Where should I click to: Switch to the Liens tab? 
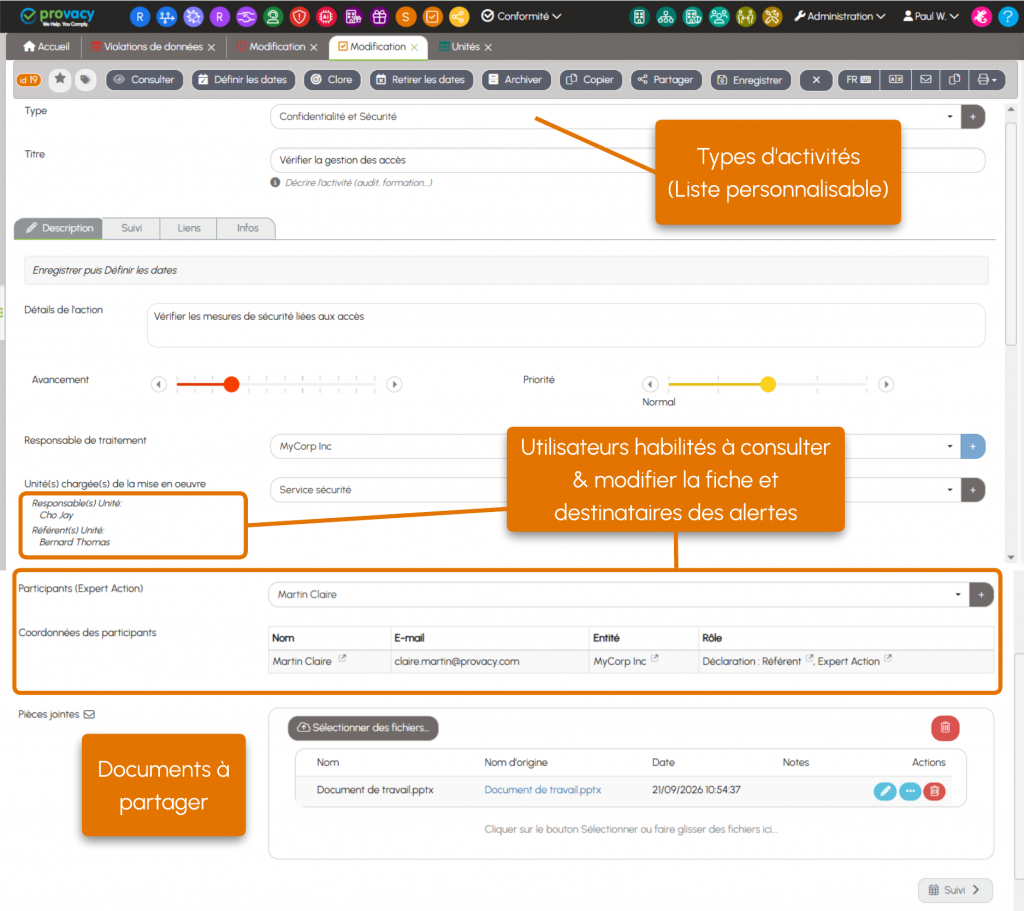(x=189, y=228)
